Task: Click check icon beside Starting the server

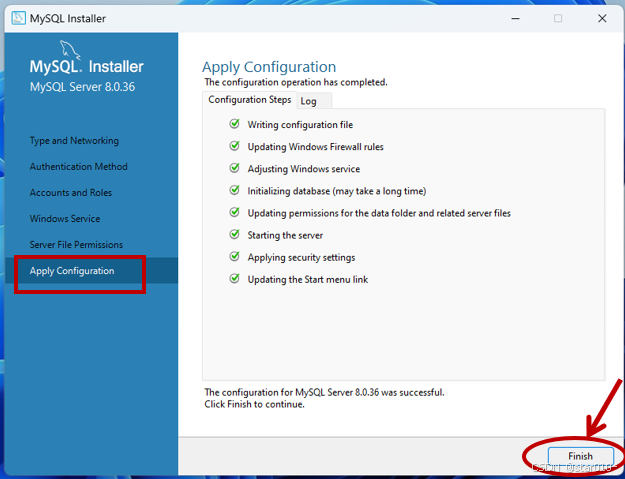Action: click(234, 234)
